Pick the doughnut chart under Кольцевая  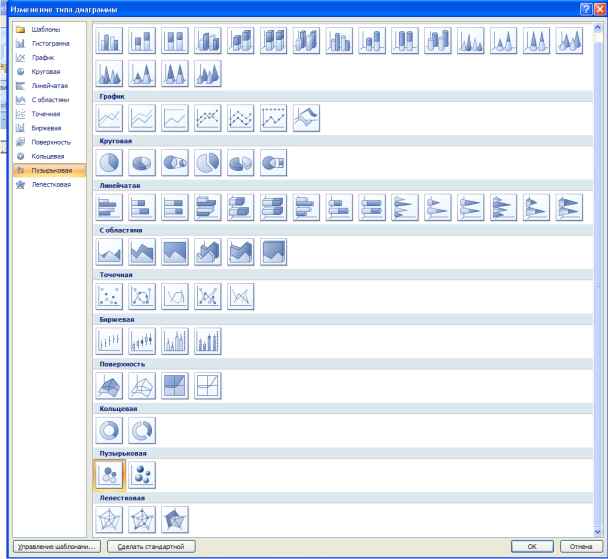[109, 430]
